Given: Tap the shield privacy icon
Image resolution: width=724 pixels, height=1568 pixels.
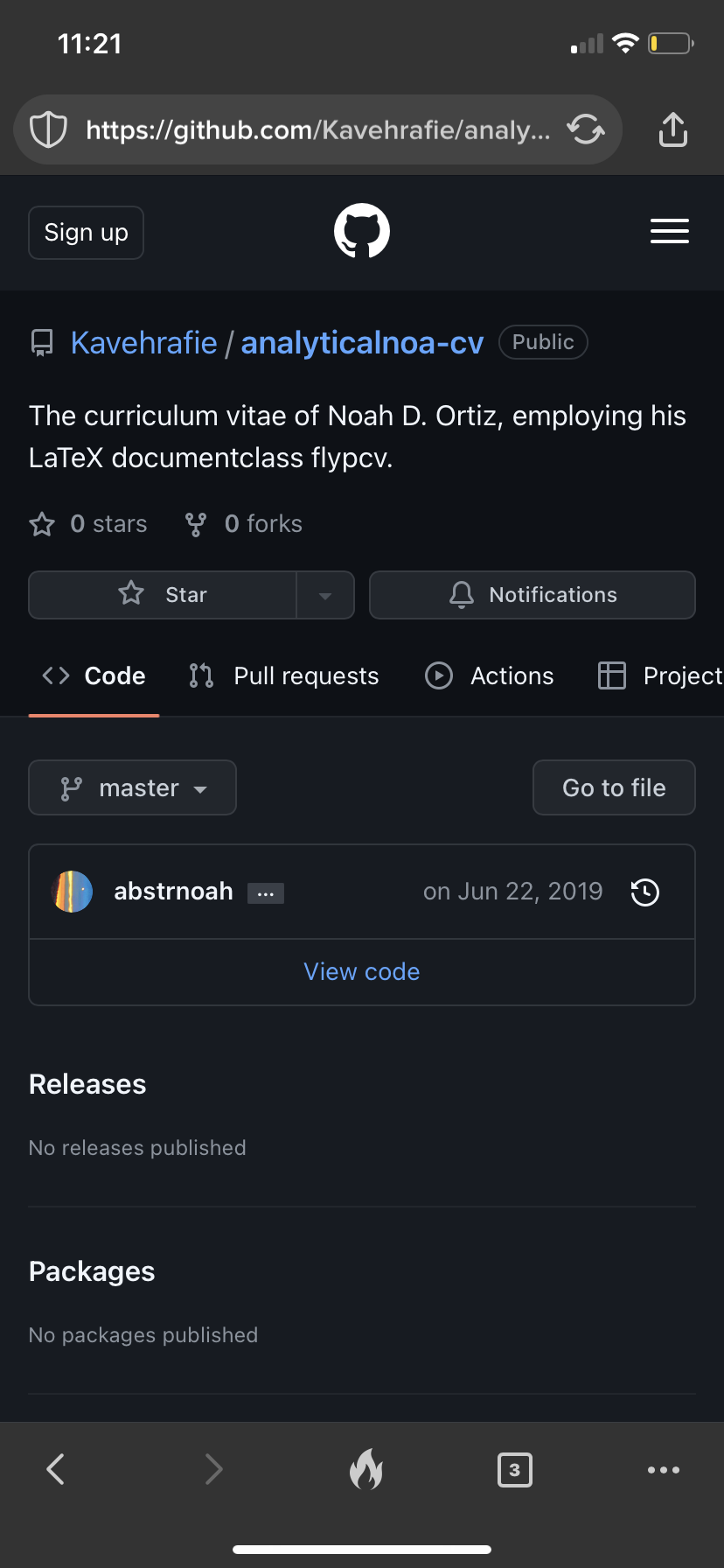Looking at the screenshot, I should [x=49, y=129].
